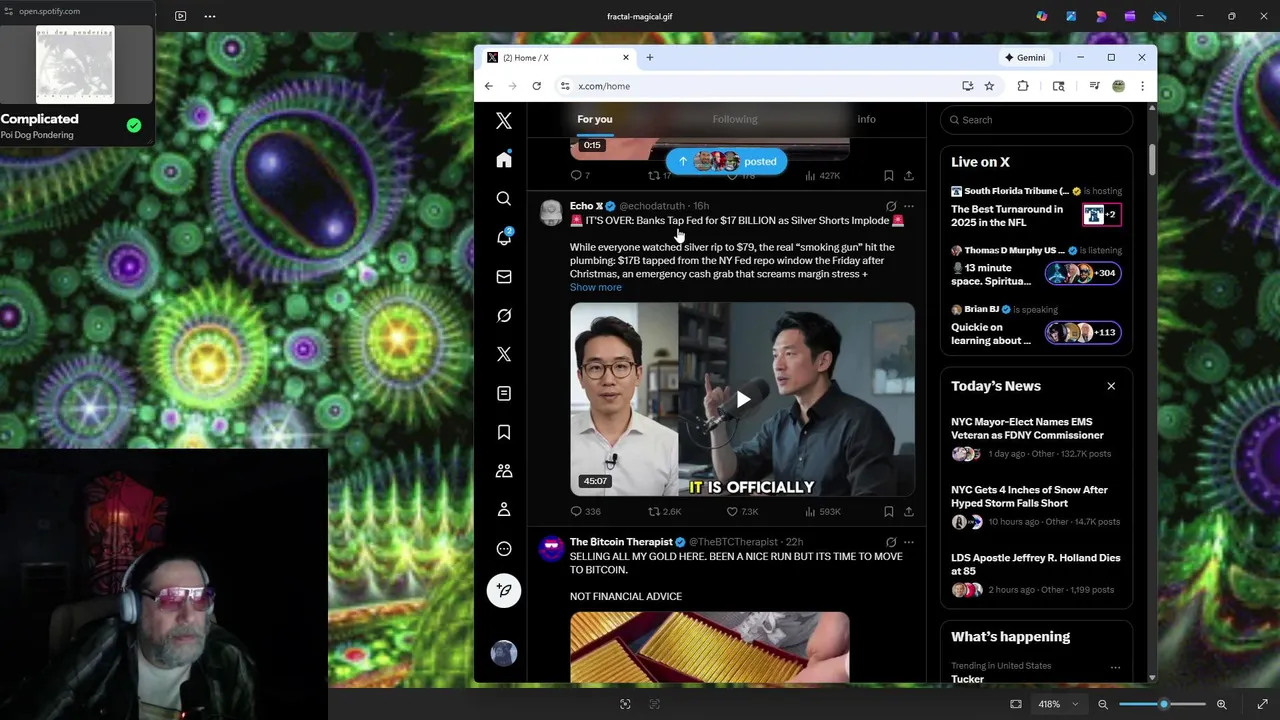Go back in browser history

488,86
